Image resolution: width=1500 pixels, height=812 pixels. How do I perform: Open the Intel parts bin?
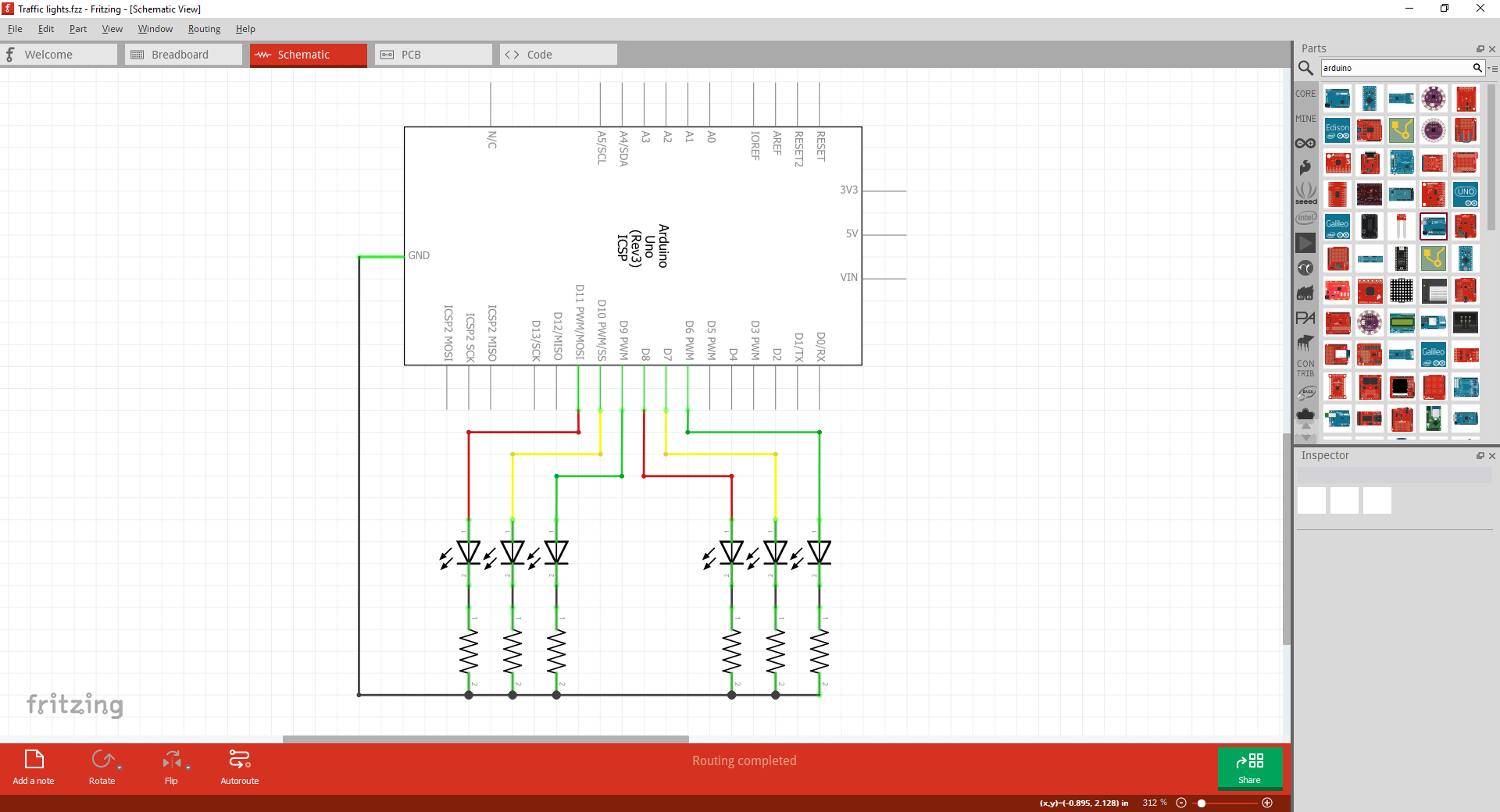coord(1305,218)
